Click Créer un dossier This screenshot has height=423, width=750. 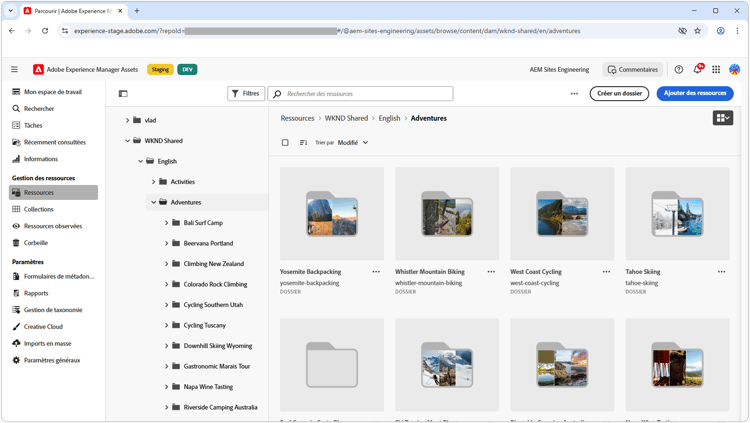(619, 93)
